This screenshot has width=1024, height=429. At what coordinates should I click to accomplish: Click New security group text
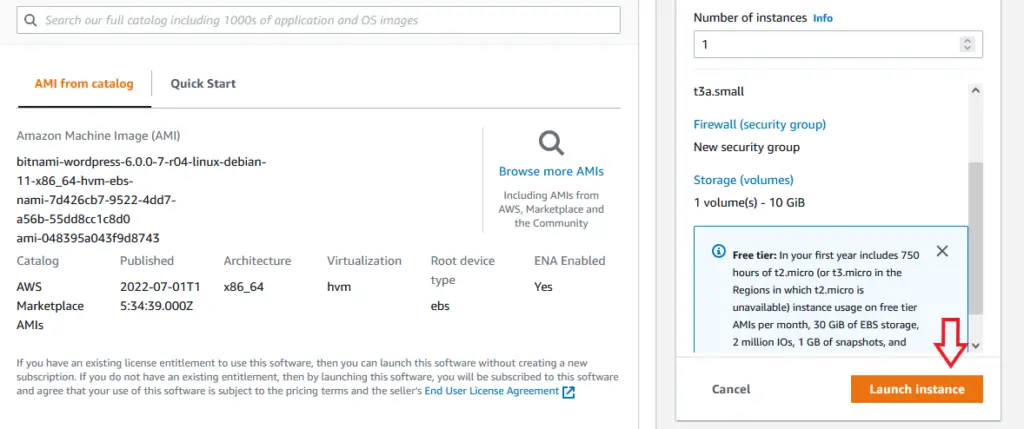[x=746, y=147]
